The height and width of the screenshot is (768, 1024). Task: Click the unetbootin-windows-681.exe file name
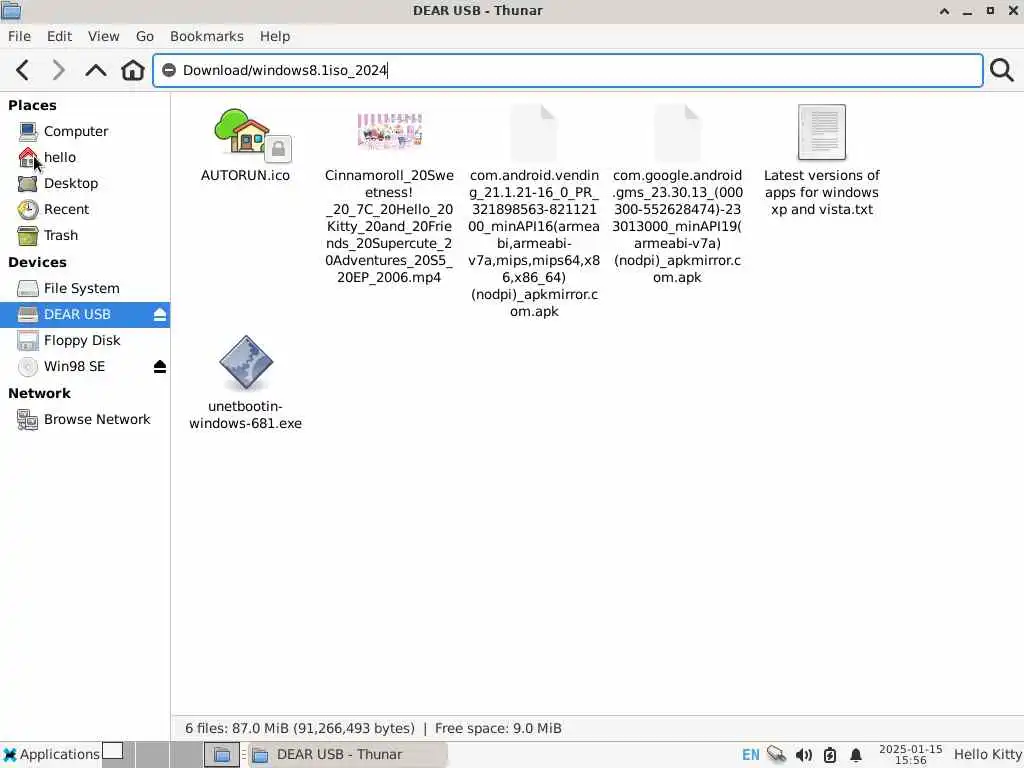246,415
